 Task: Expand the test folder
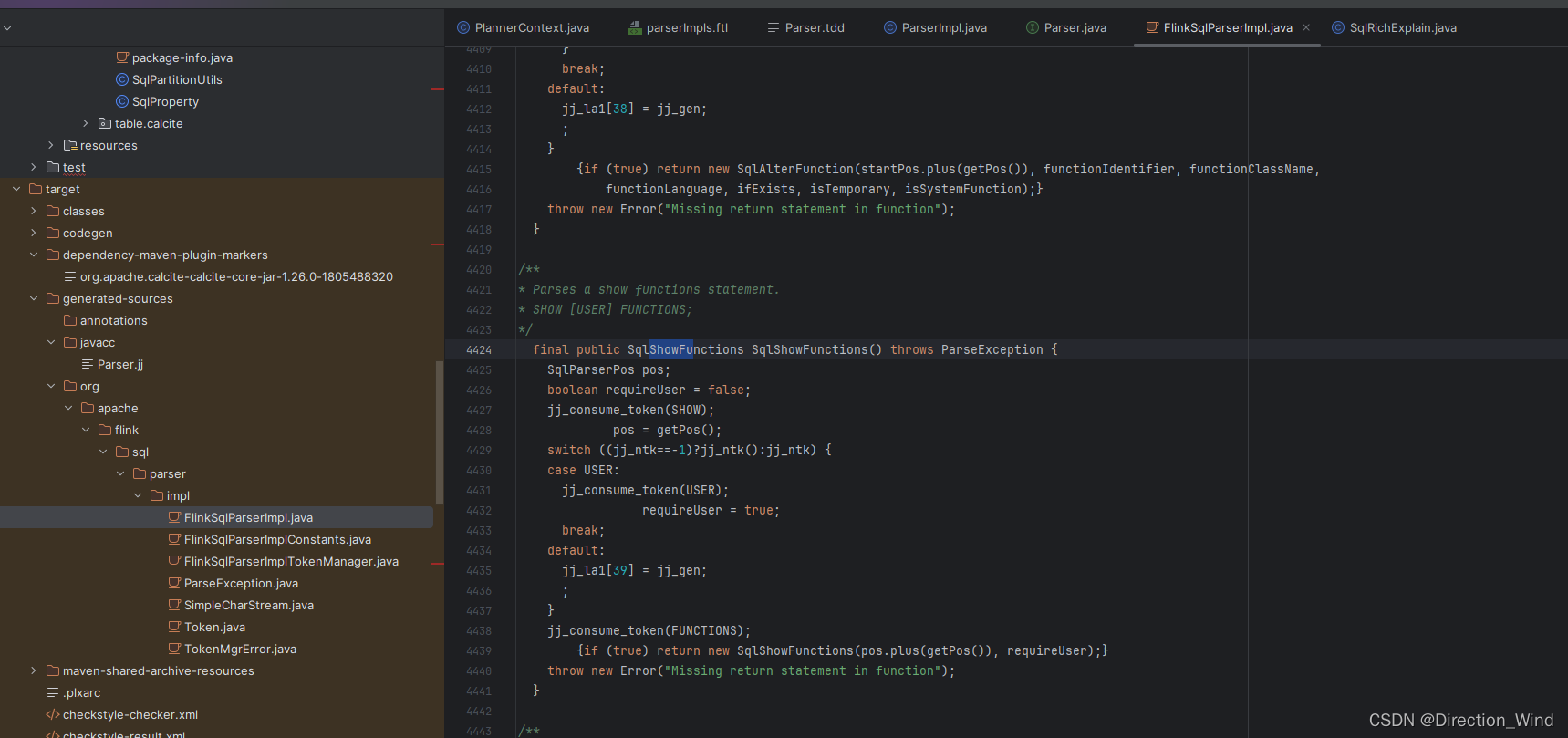pos(34,167)
